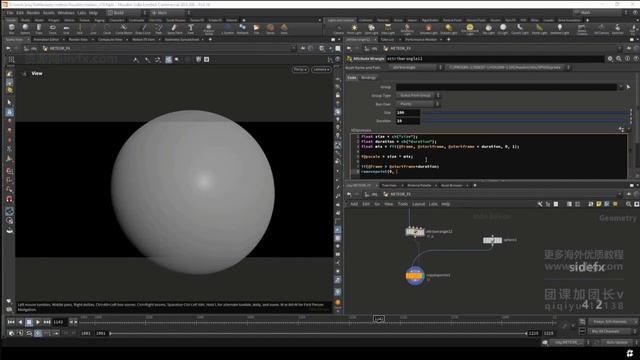Image resolution: width=640 pixels, height=360 pixels.
Task: Select the Torus shelf tool
Action: tap(52, 29)
